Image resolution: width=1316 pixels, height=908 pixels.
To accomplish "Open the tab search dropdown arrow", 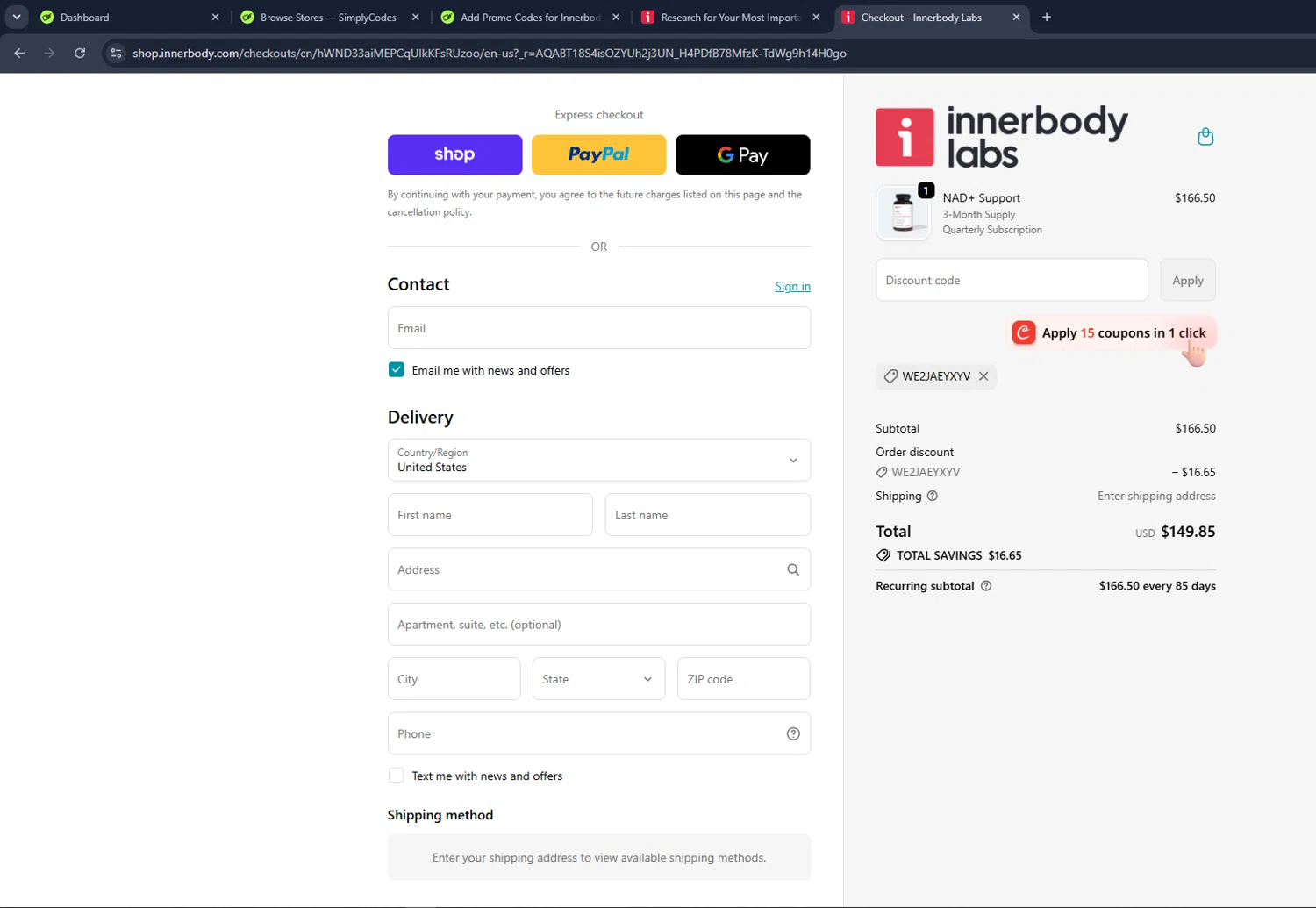I will click(17, 18).
